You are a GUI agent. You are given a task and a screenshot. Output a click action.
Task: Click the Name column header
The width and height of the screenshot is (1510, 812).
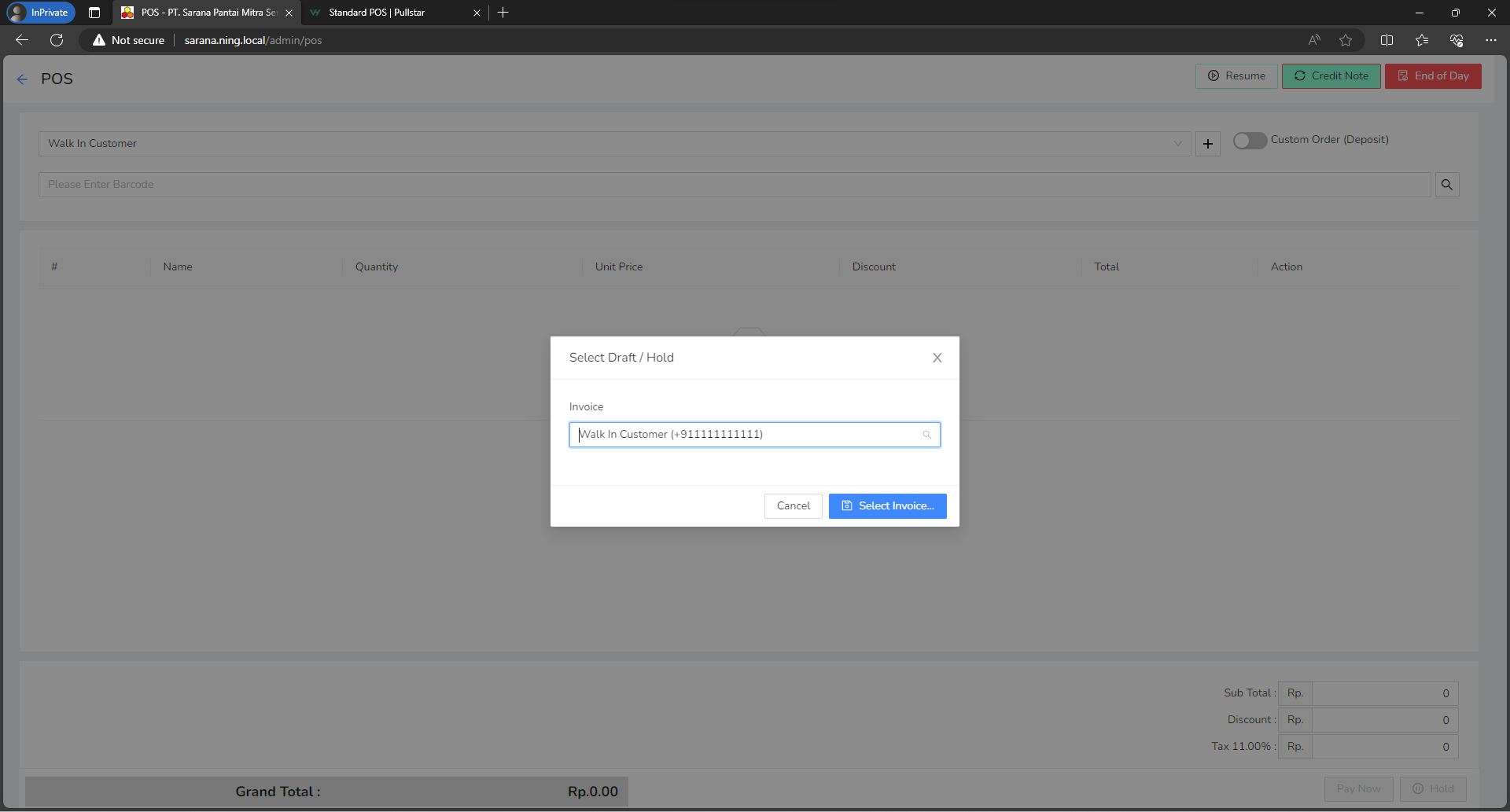coord(178,267)
